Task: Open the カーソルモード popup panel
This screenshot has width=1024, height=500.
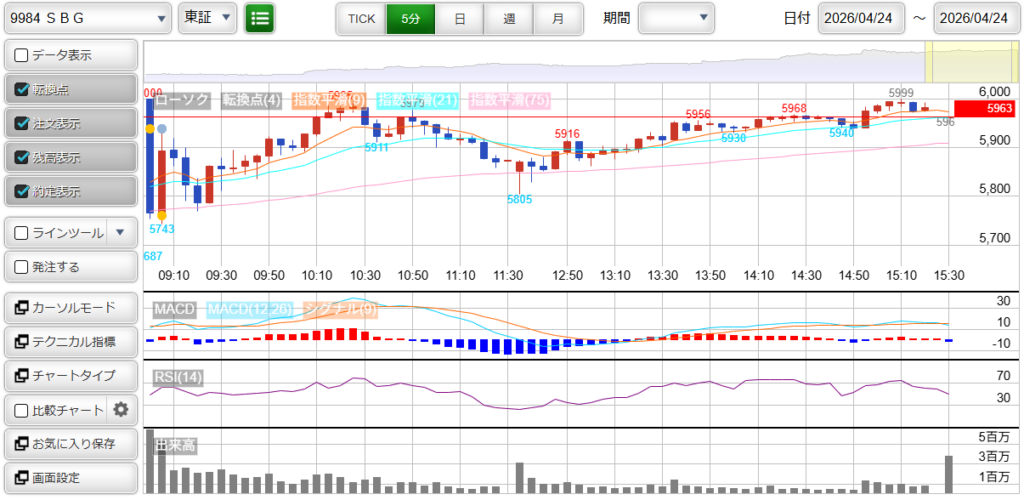Action: tap(70, 307)
